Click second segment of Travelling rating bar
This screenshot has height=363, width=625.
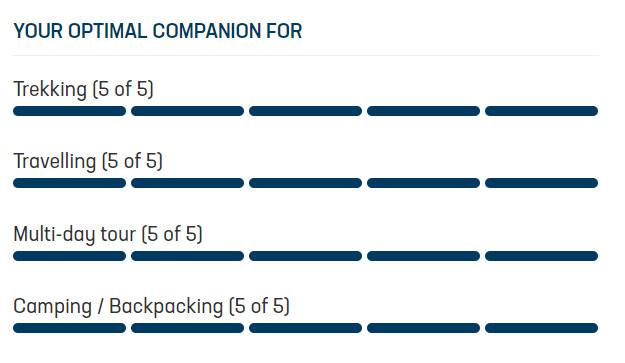pyautogui.click(x=187, y=183)
